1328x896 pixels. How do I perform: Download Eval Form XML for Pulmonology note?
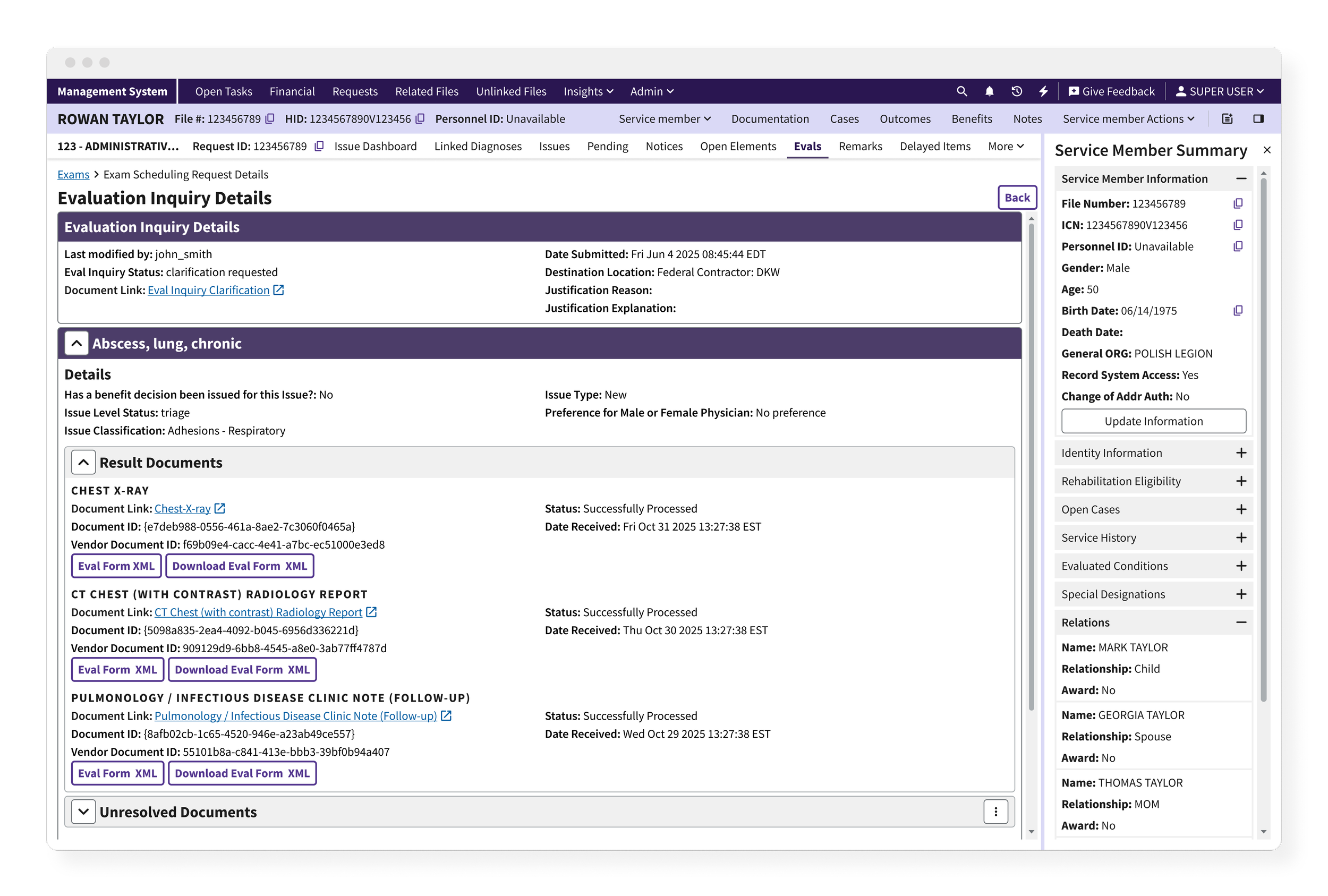tap(242, 773)
